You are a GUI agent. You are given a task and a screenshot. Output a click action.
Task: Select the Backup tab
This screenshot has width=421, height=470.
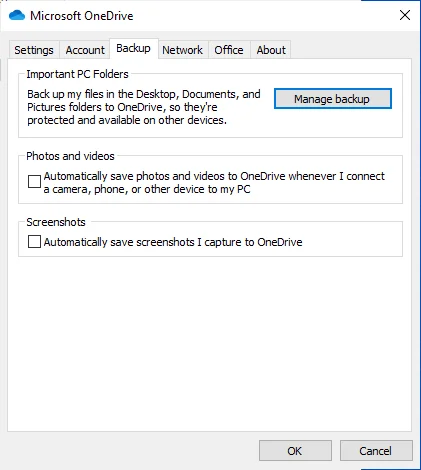(133, 49)
